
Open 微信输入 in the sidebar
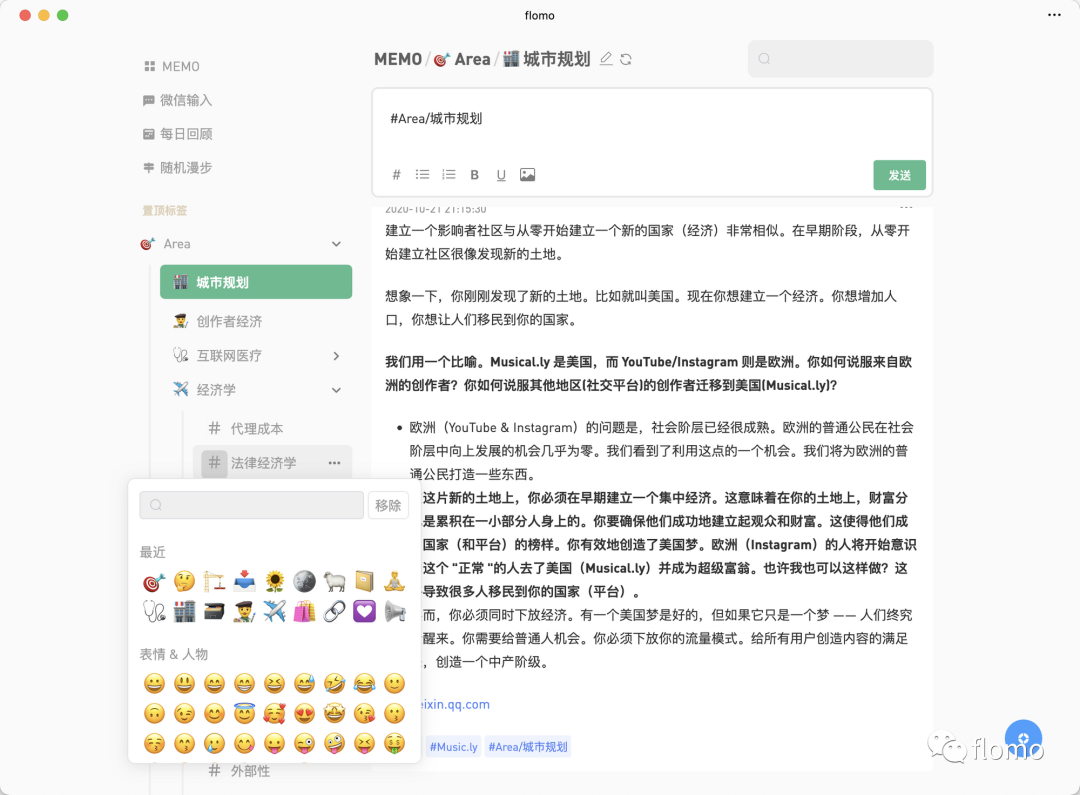click(177, 100)
